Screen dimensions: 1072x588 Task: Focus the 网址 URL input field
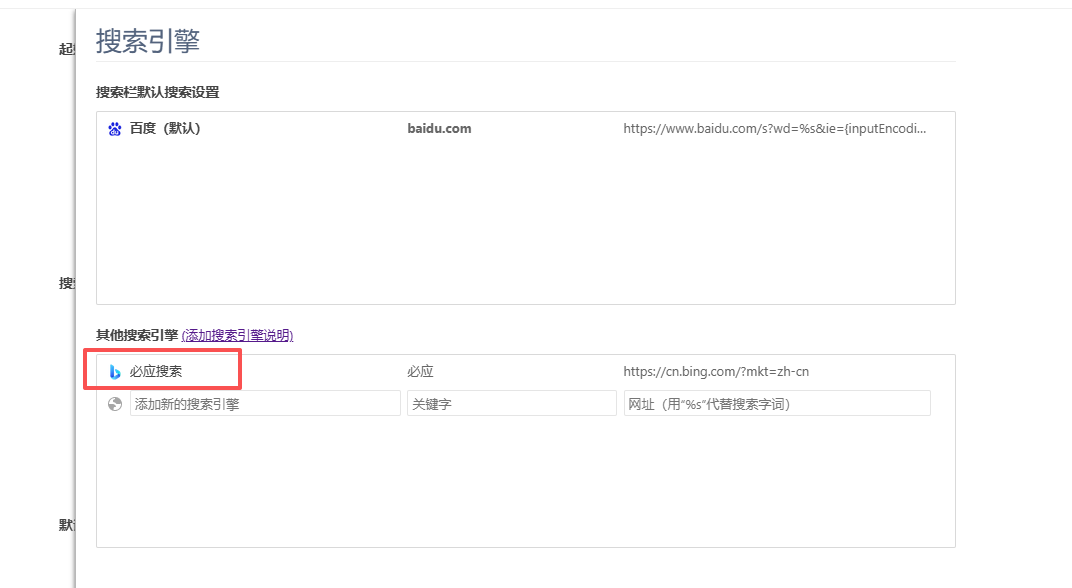coord(777,404)
